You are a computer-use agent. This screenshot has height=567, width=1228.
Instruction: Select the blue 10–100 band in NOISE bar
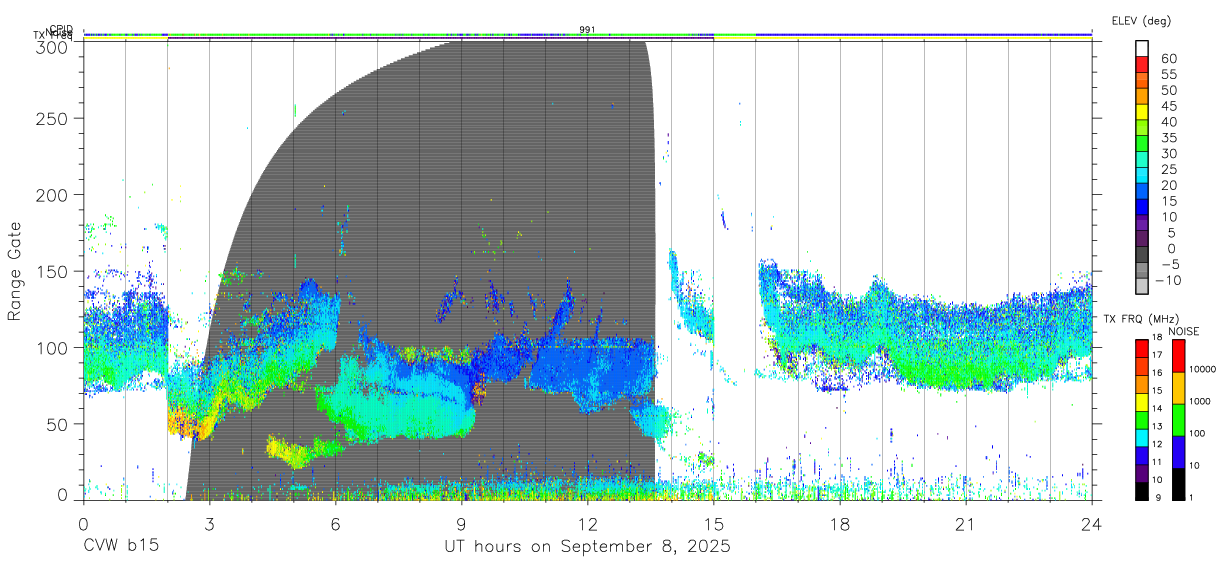coord(1179,451)
